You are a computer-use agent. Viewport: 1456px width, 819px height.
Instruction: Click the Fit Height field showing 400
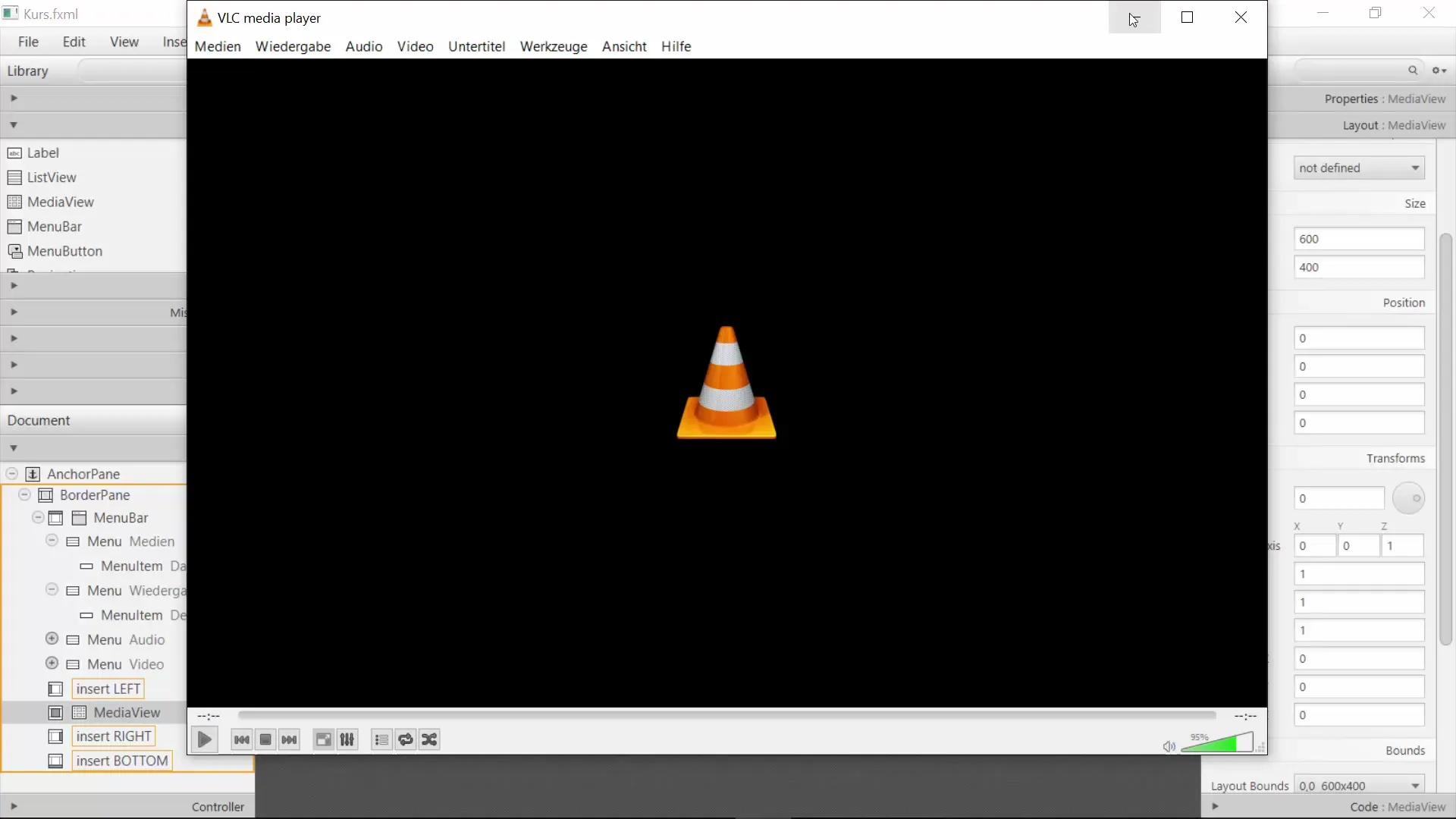(1359, 267)
